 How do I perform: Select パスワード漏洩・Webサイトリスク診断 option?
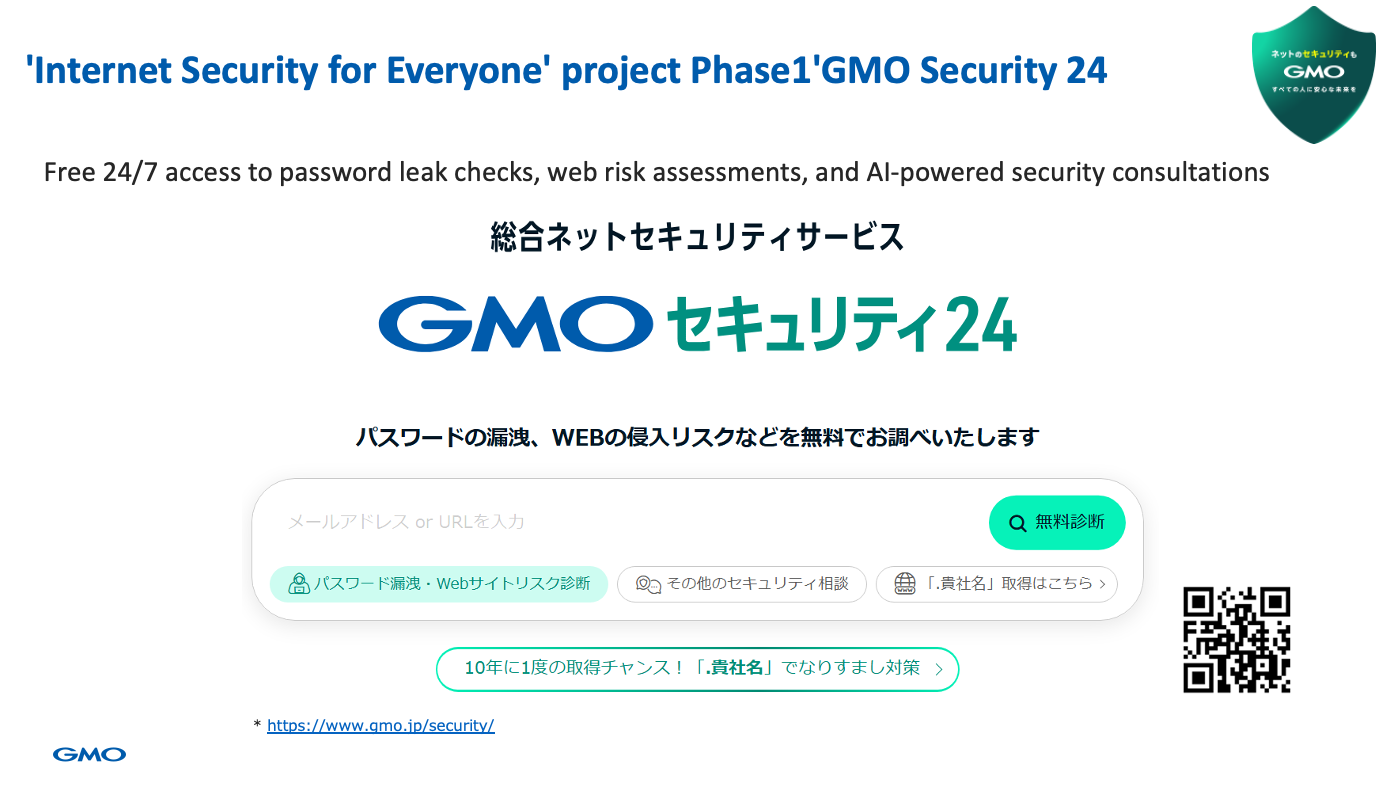439,584
